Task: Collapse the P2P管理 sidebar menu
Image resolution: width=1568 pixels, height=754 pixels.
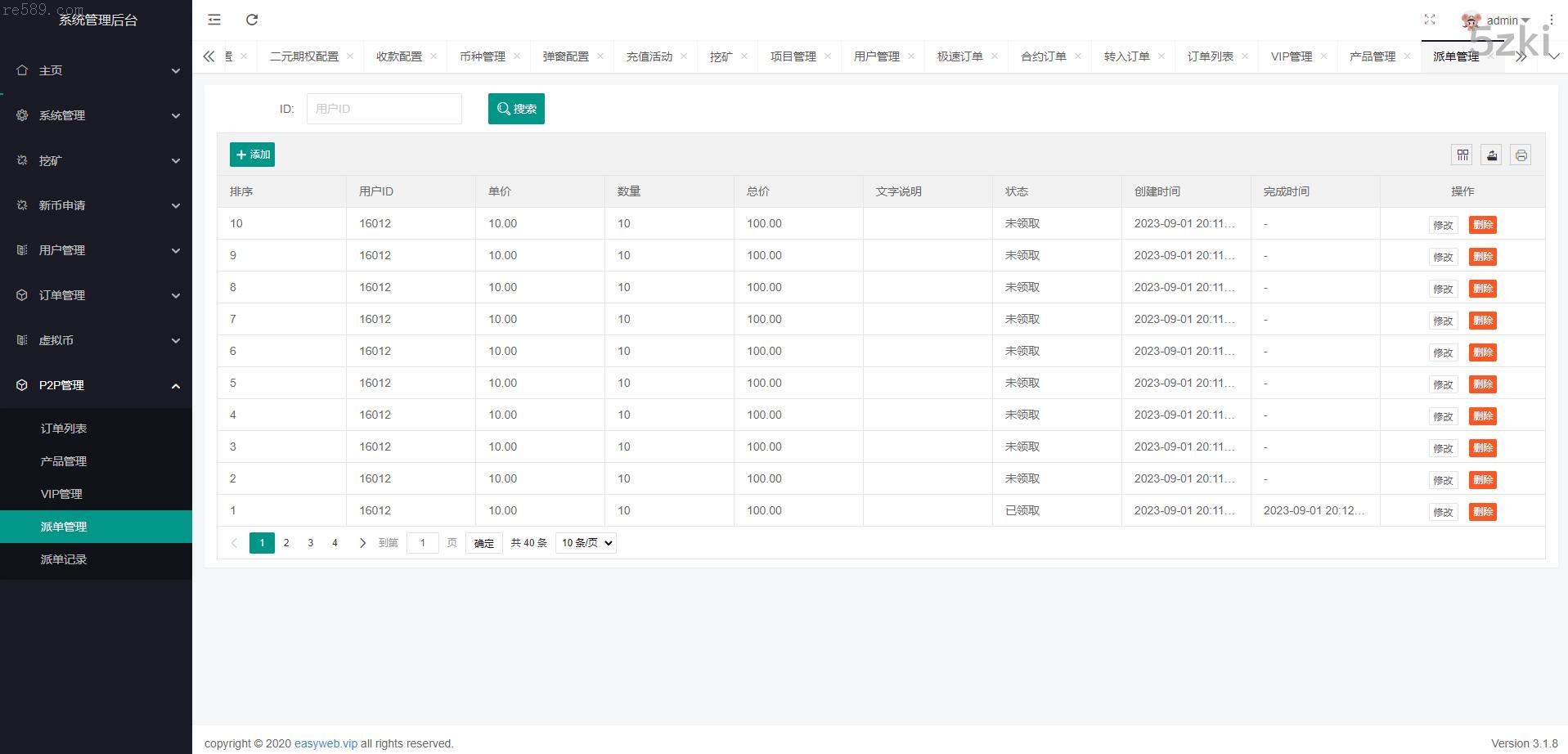Action: 97,385
